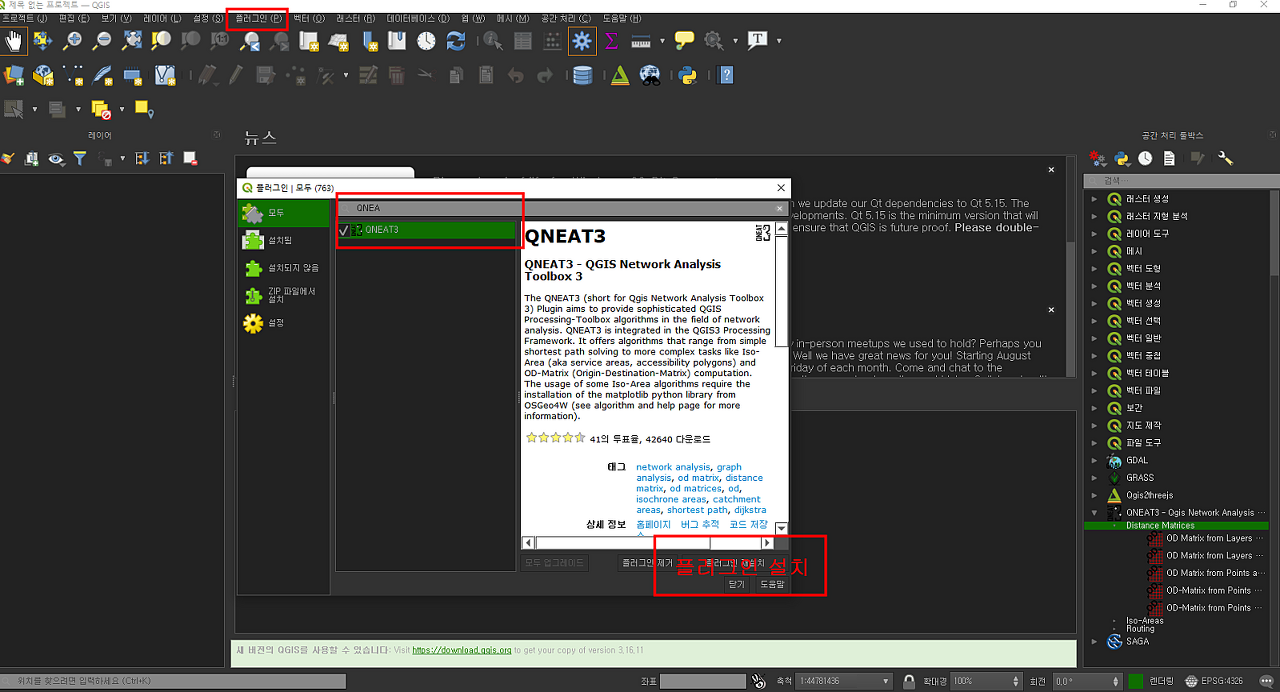Click the Help Contents question mark icon

pyautogui.click(x=727, y=75)
